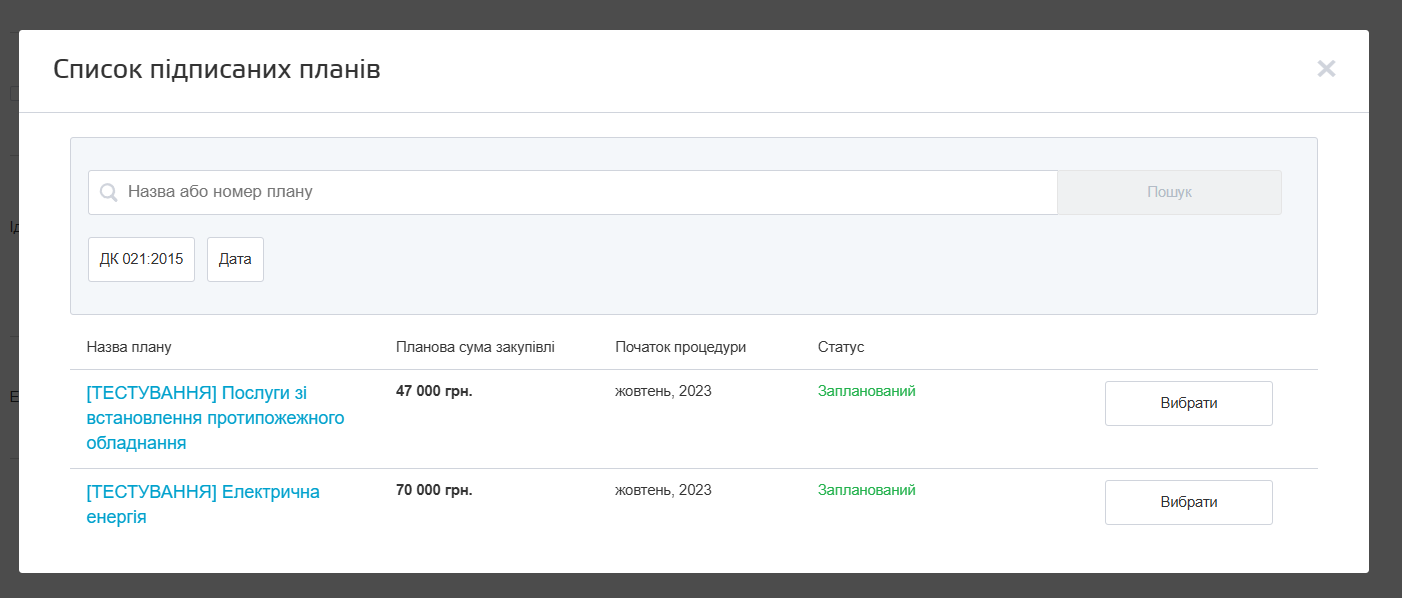Screen dimensions: 1402x598
Task: Click the жовтень, 2023 date in the electricity row
Action: tap(663, 490)
